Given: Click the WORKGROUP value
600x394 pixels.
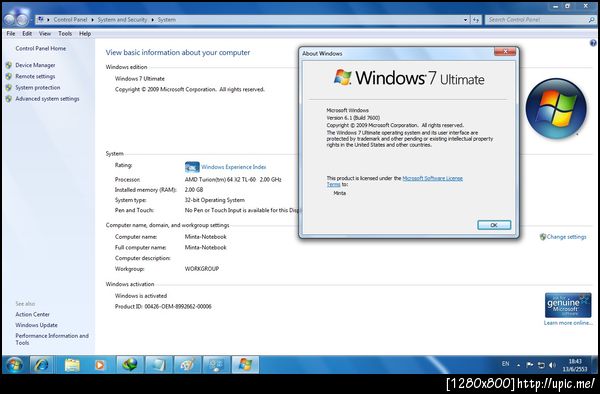Looking at the screenshot, I should point(202,269).
